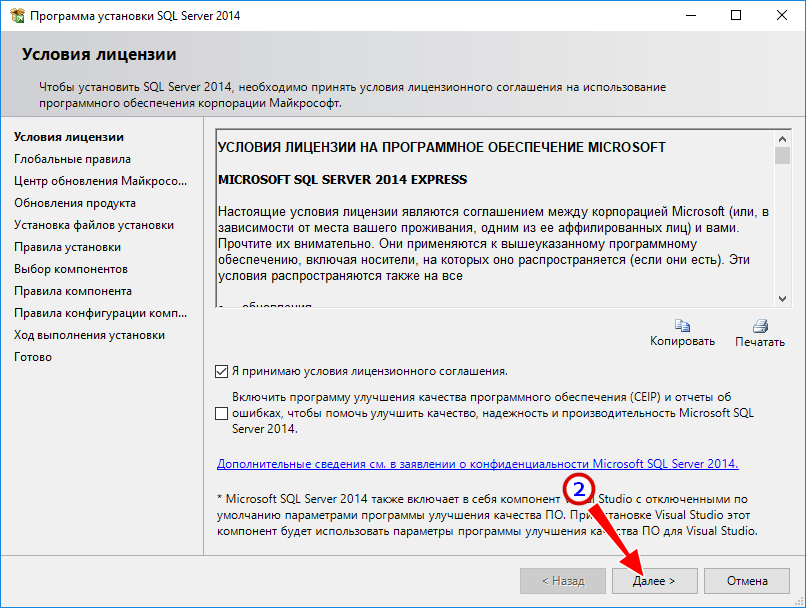Click the disabled < Назад button

click(x=563, y=581)
